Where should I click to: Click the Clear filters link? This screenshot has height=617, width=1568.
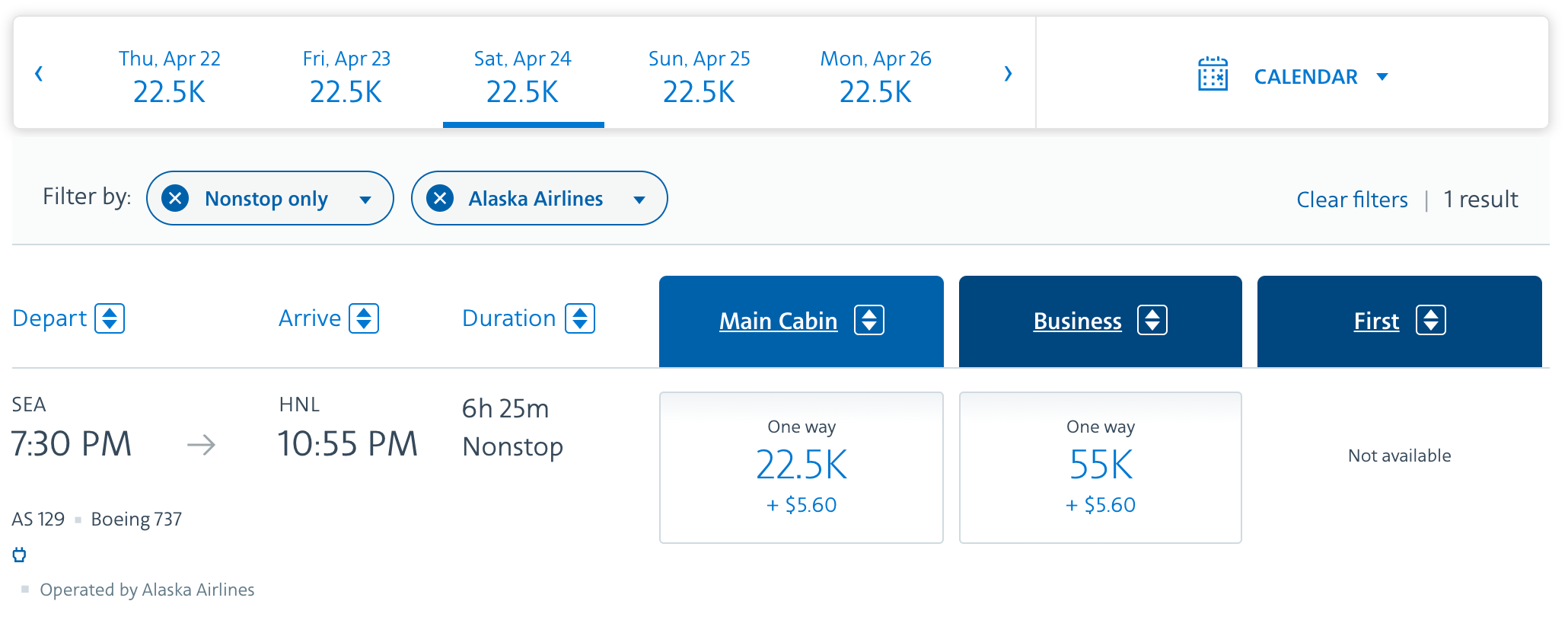point(1352,200)
